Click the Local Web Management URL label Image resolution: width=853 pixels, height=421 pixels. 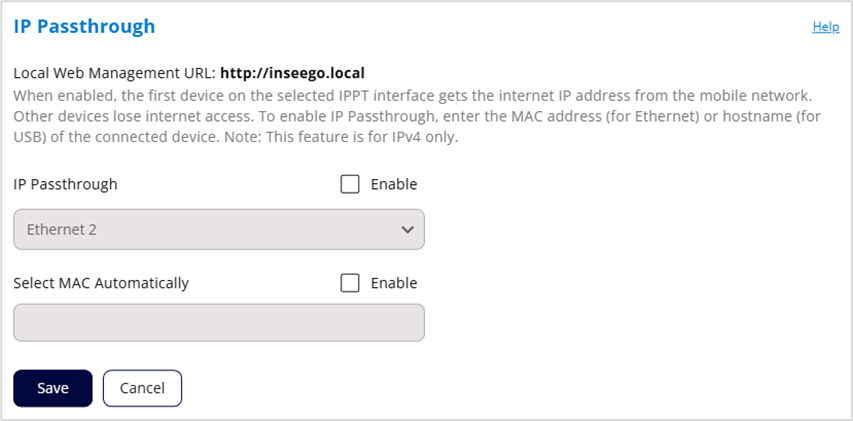coord(114,73)
